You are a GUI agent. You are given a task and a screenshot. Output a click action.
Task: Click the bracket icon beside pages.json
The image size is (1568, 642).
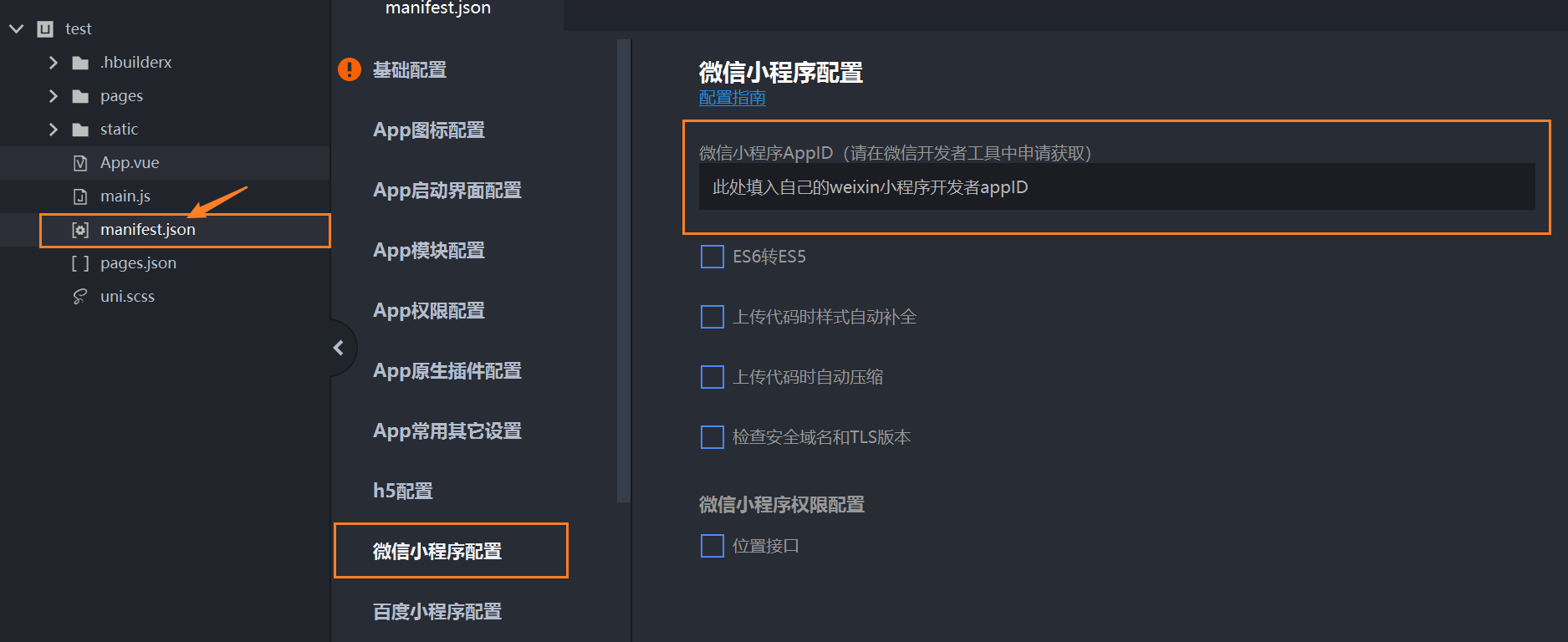(80, 262)
